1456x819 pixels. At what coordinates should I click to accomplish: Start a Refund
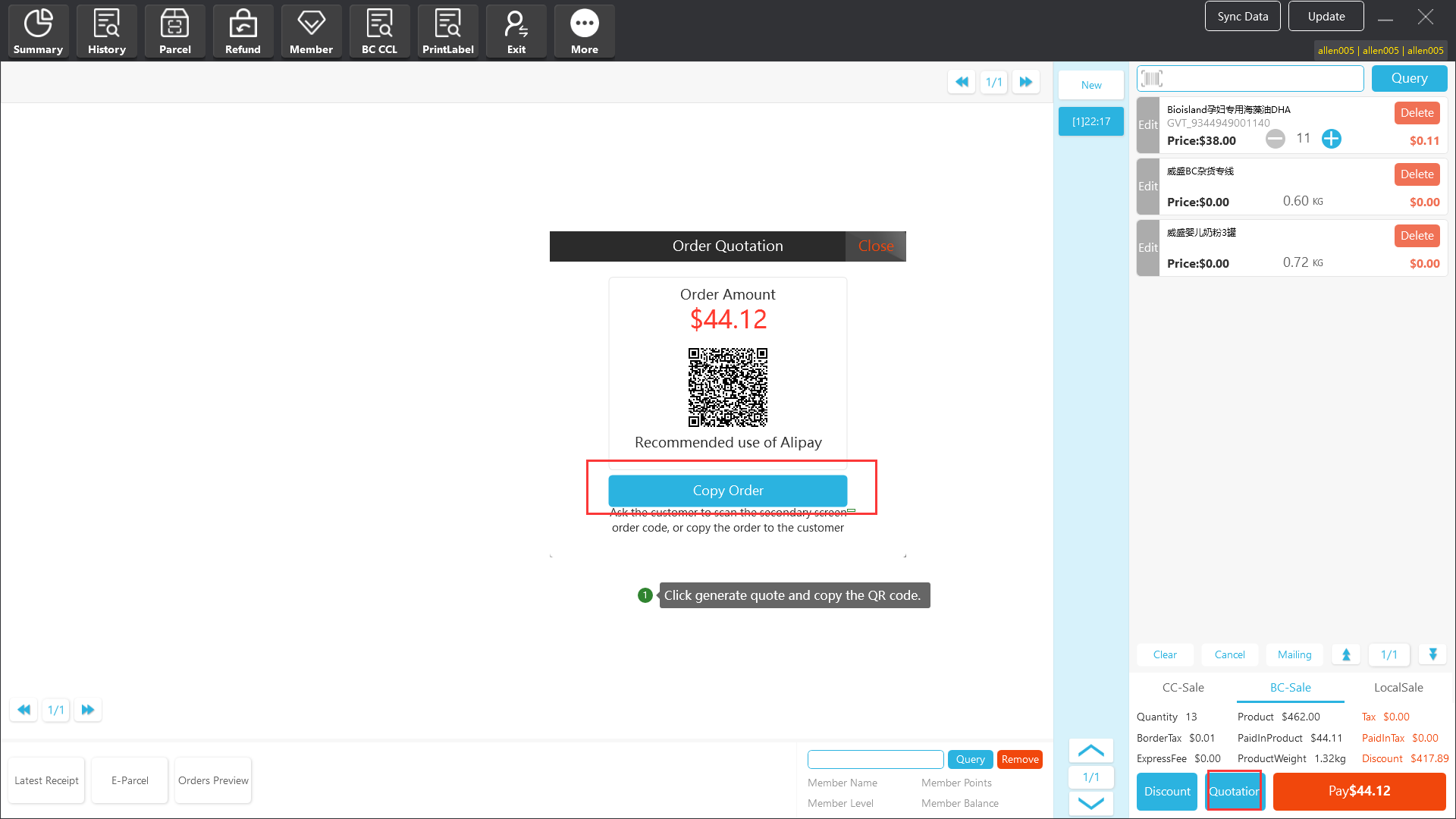[x=243, y=31]
